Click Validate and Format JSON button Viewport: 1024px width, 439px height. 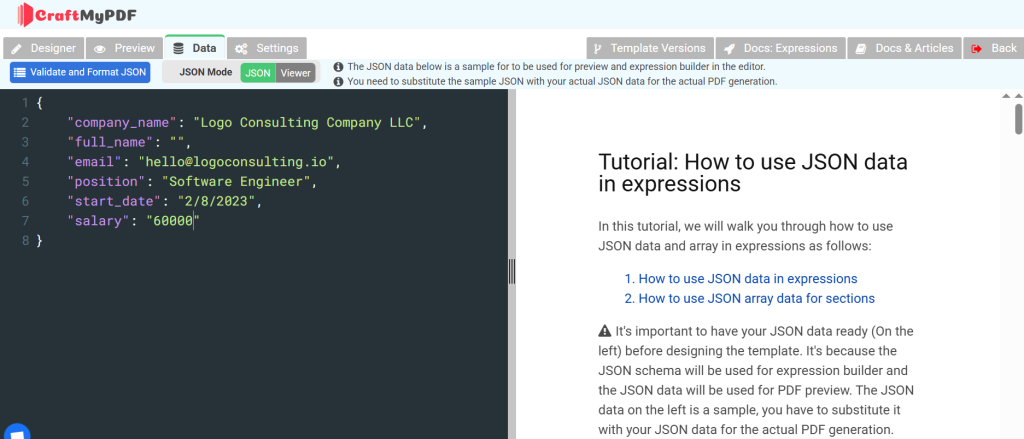click(x=80, y=73)
